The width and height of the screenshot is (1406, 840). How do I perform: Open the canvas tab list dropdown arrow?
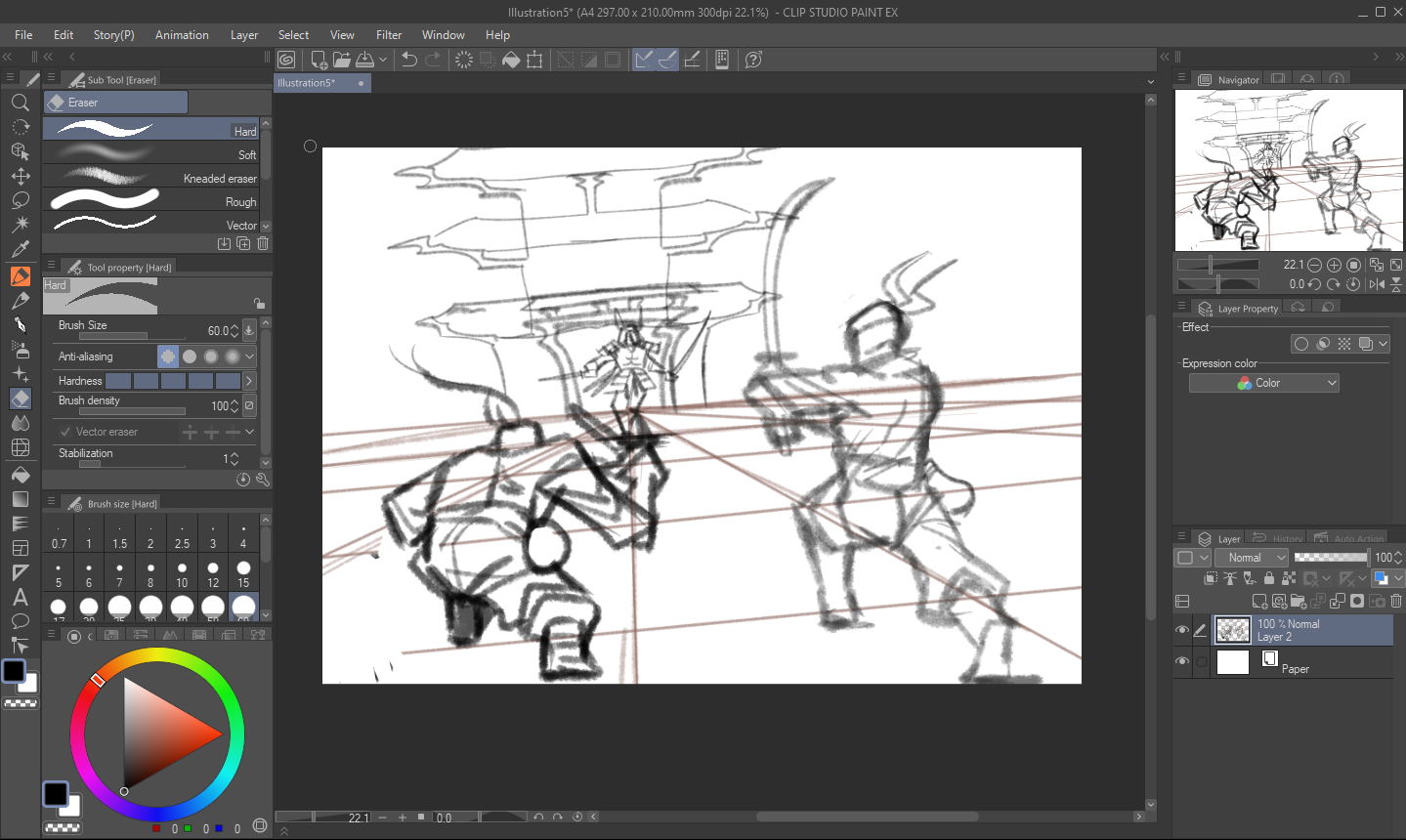(1150, 83)
